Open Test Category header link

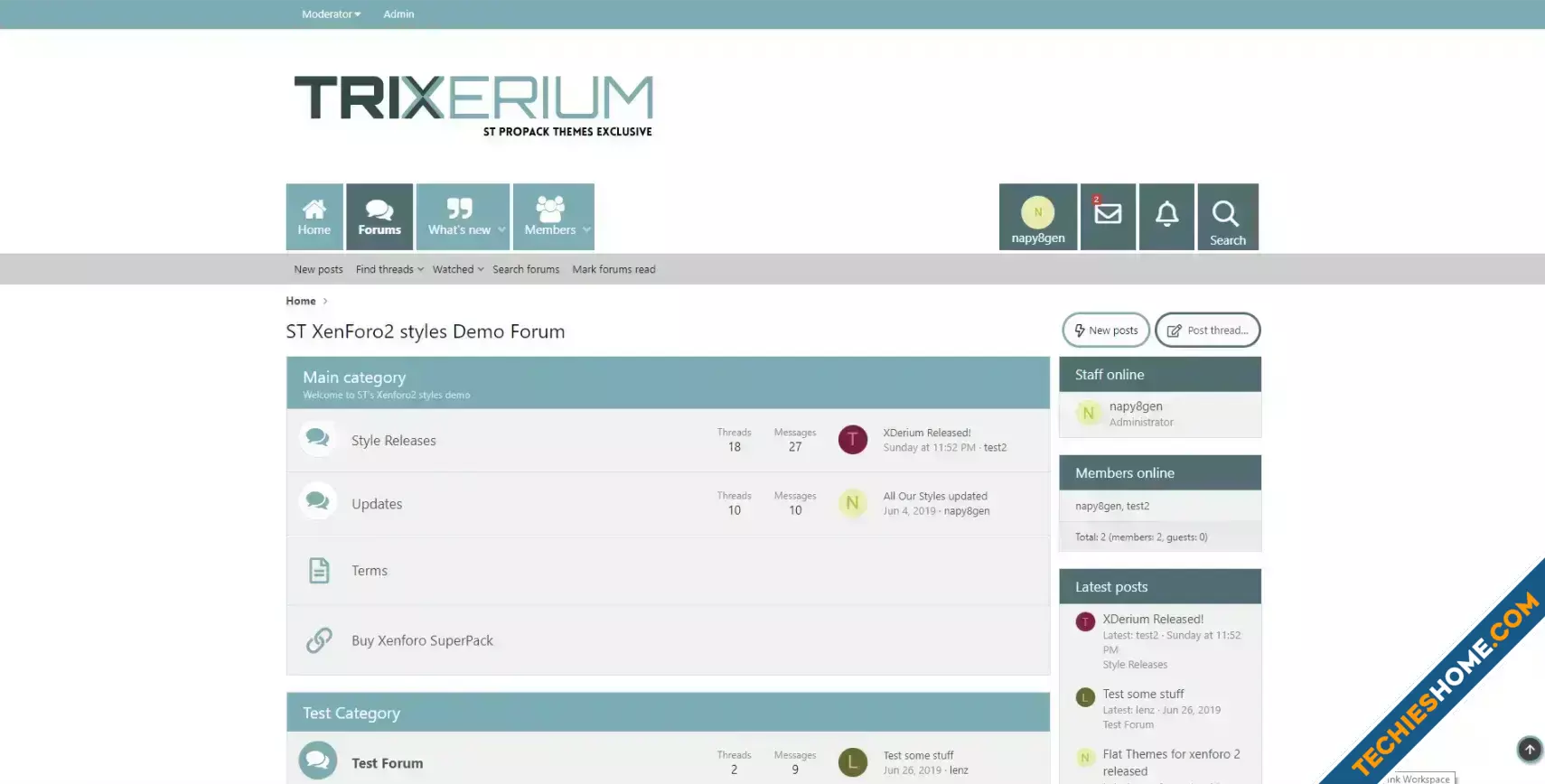point(351,713)
